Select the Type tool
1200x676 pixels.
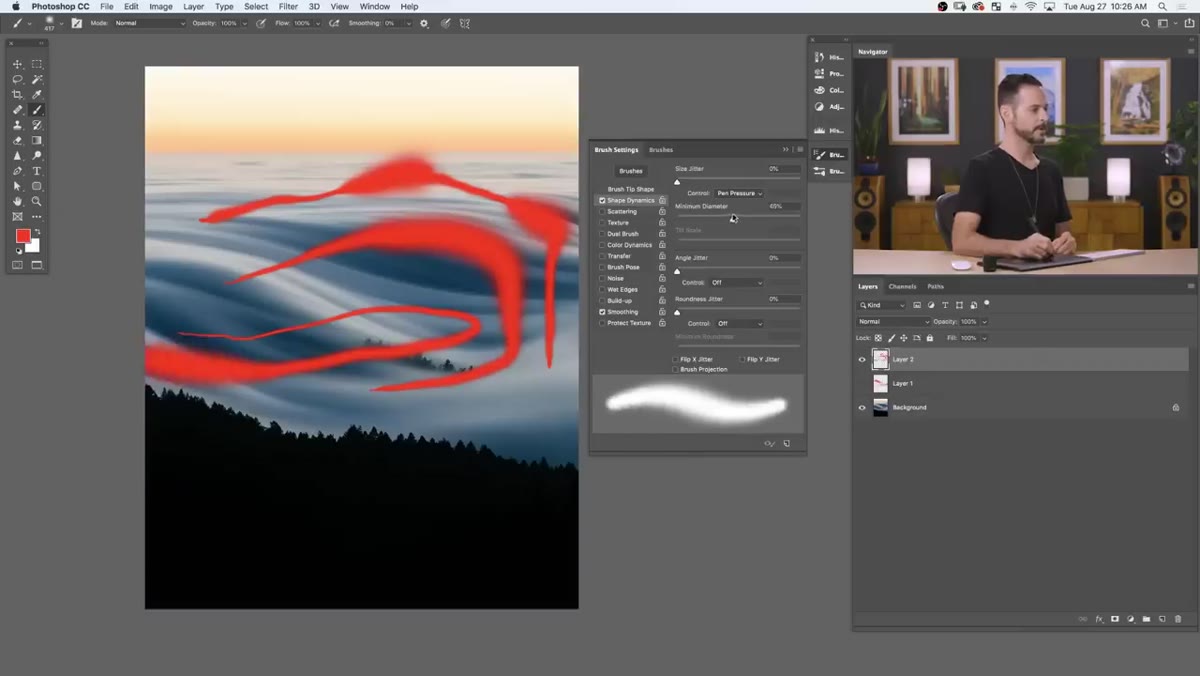click(x=37, y=171)
